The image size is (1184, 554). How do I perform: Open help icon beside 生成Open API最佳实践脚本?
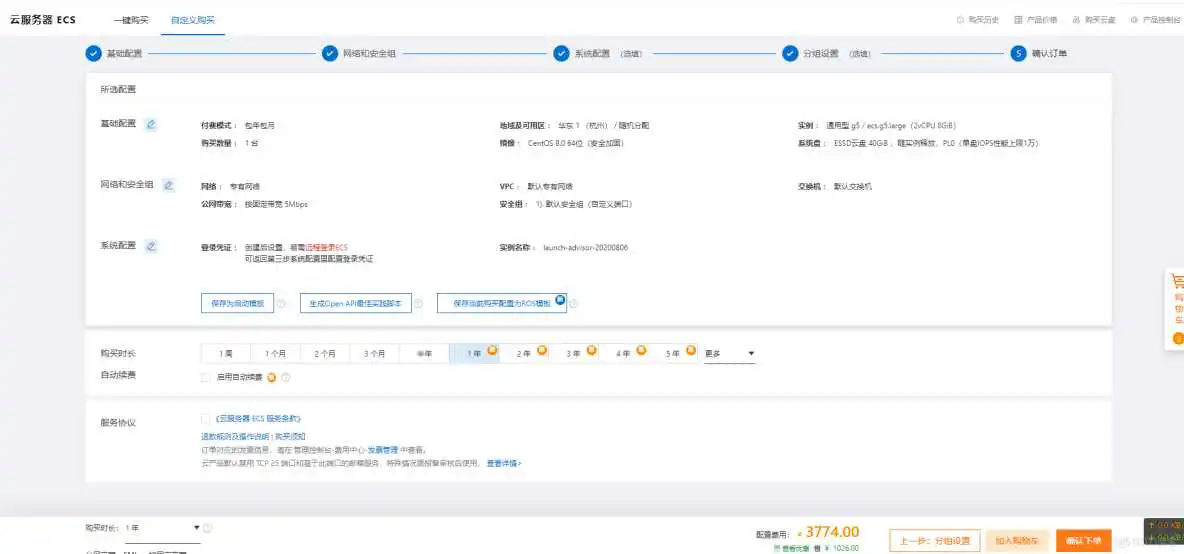[418, 303]
